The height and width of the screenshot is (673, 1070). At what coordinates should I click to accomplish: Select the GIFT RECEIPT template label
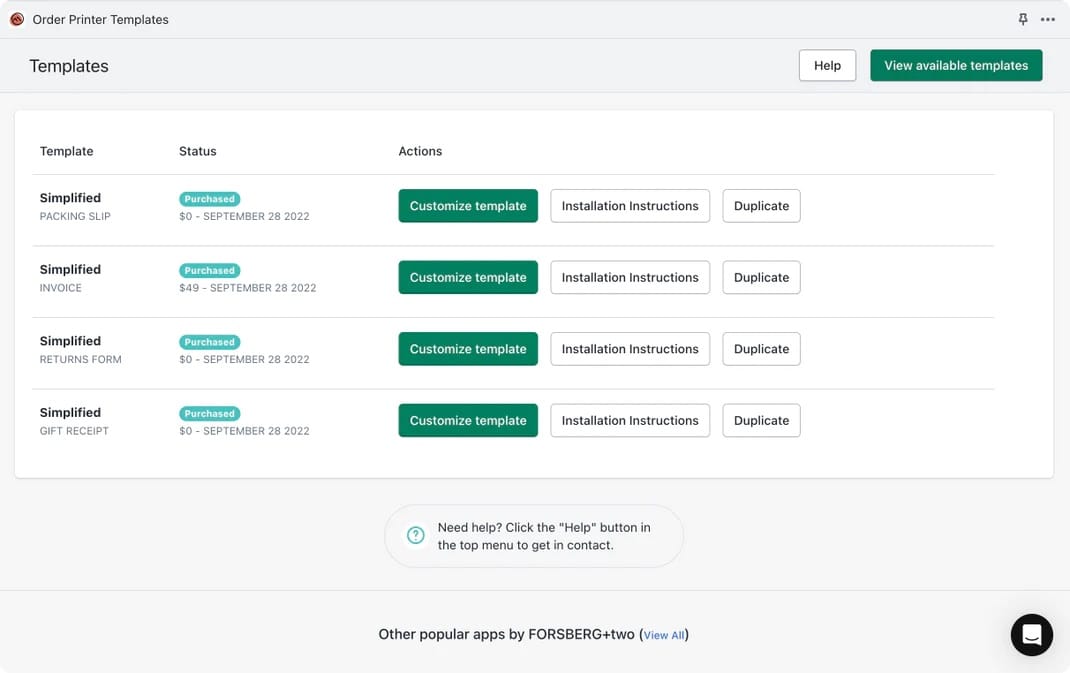pyautogui.click(x=74, y=431)
